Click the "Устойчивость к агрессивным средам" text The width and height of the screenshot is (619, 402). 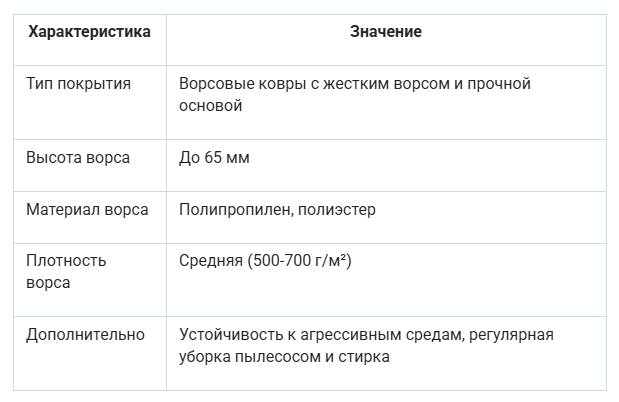tap(308, 335)
